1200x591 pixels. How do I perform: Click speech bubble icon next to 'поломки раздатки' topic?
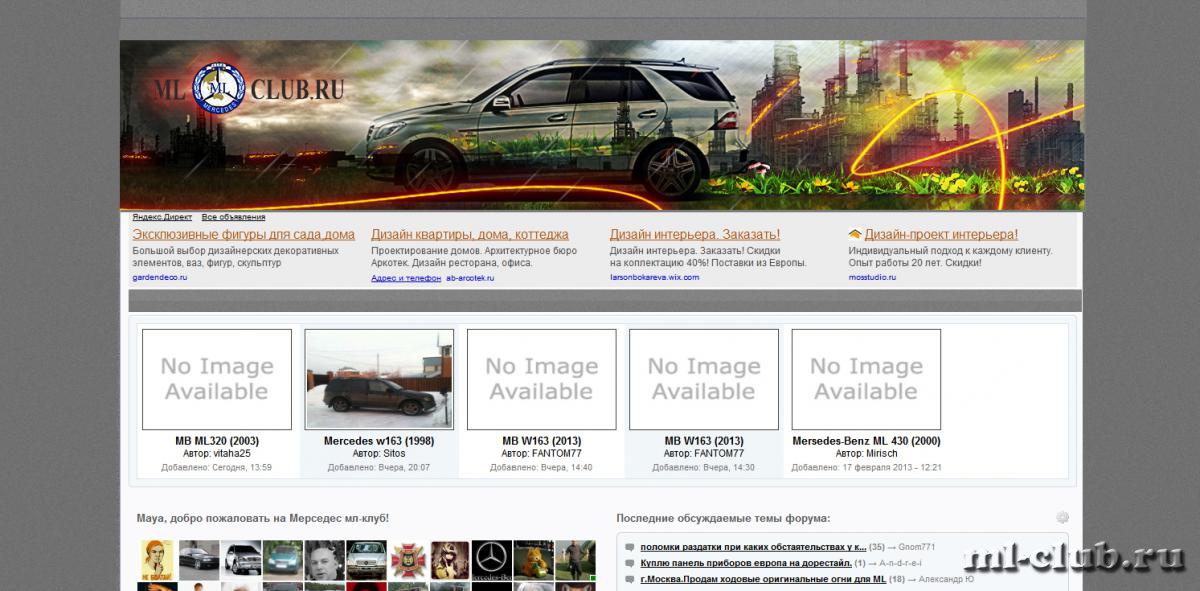629,548
